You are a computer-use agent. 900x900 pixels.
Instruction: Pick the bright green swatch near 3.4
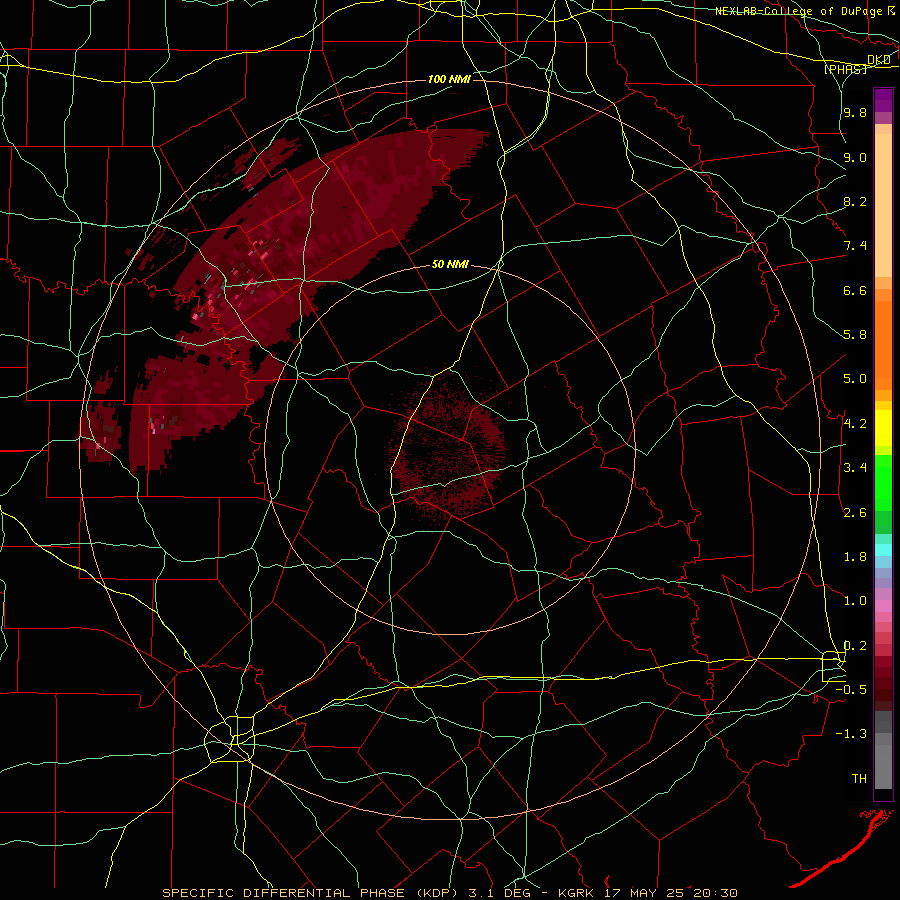click(883, 481)
